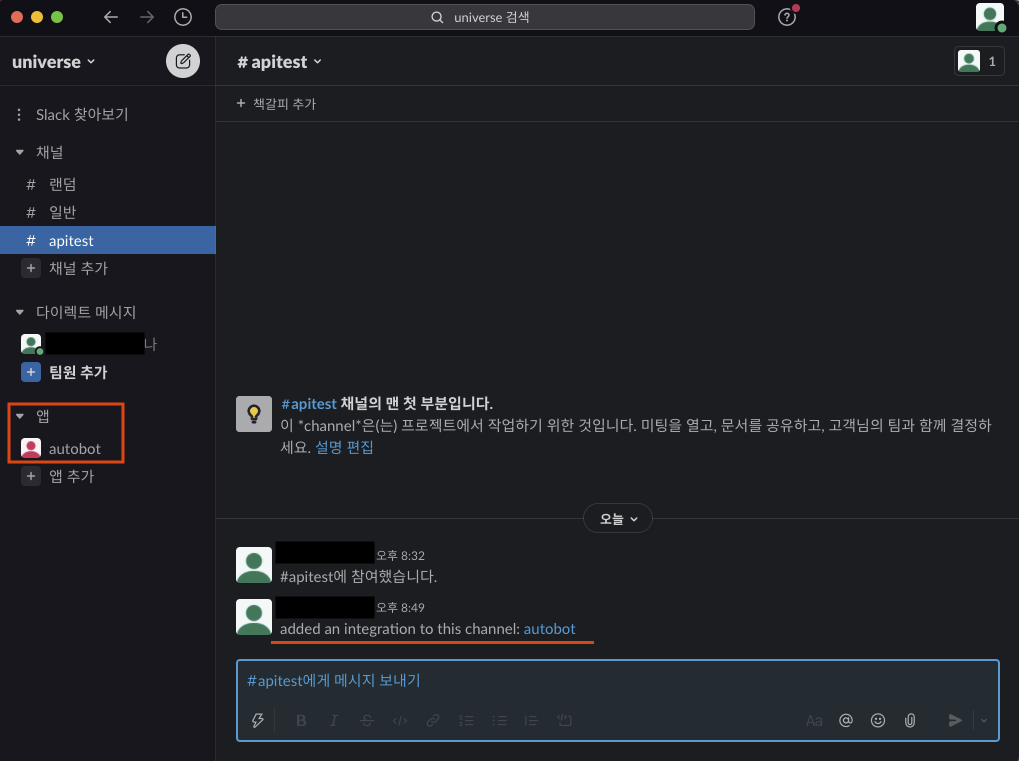Insert a code block

pyautogui.click(x=564, y=720)
